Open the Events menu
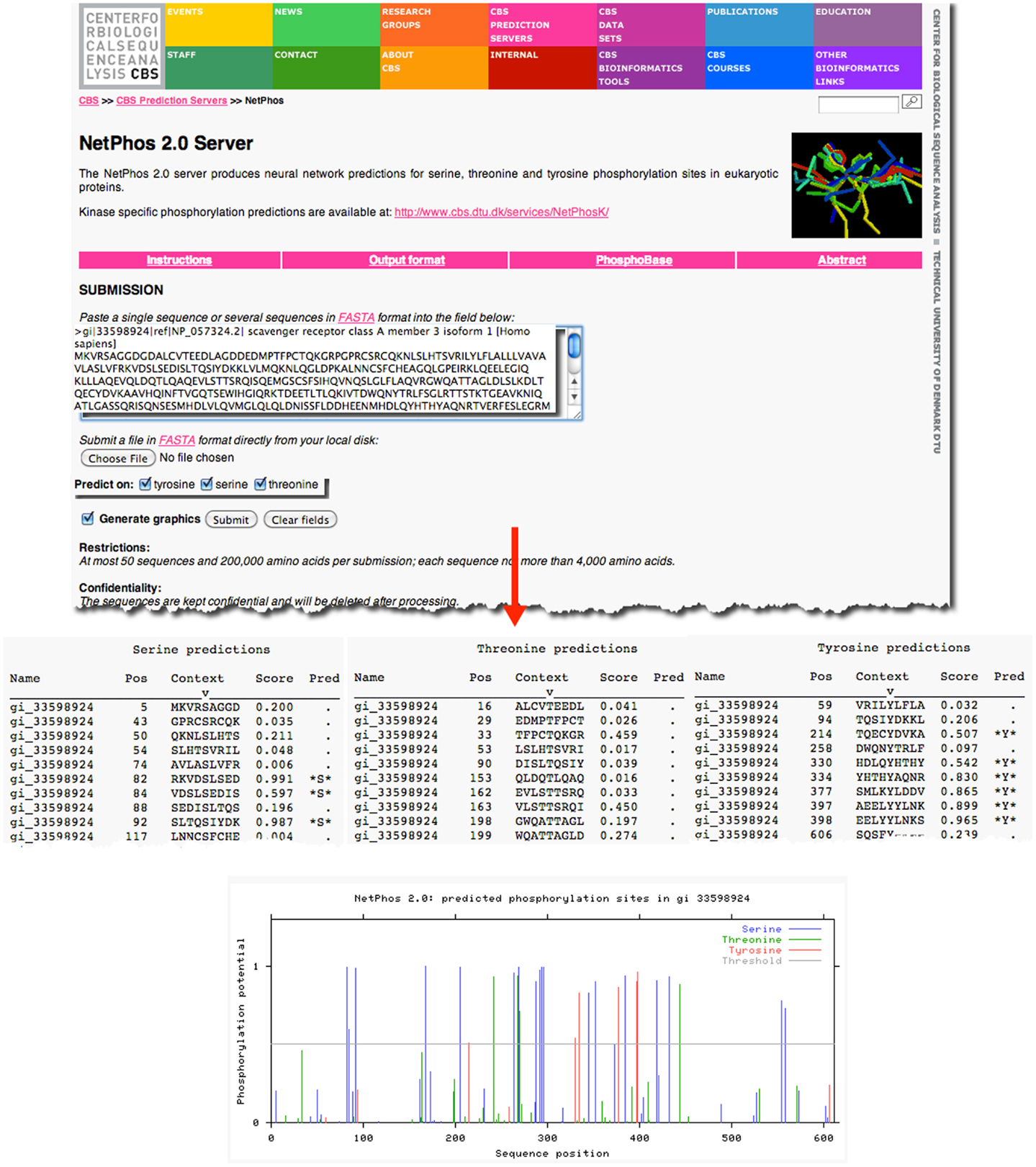Viewport: 1036px width, 1167px height. [x=219, y=24]
